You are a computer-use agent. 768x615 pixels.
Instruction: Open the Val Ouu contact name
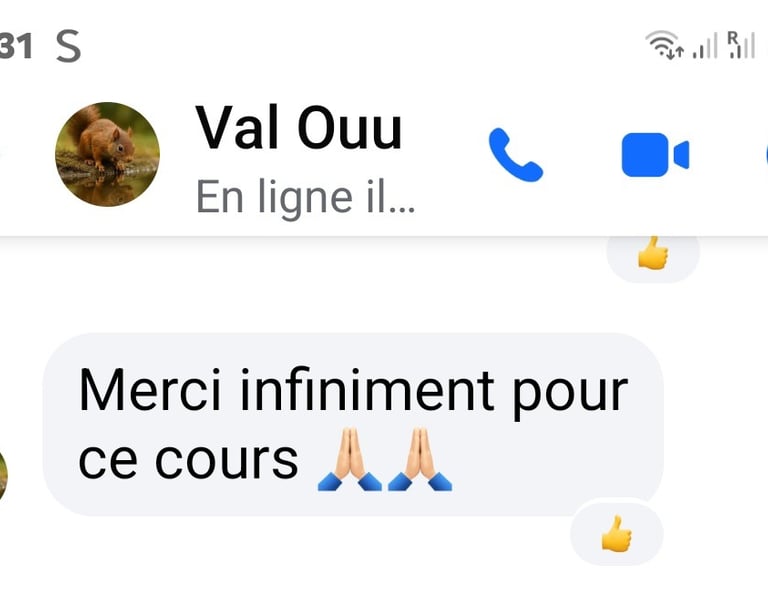pyautogui.click(x=299, y=127)
